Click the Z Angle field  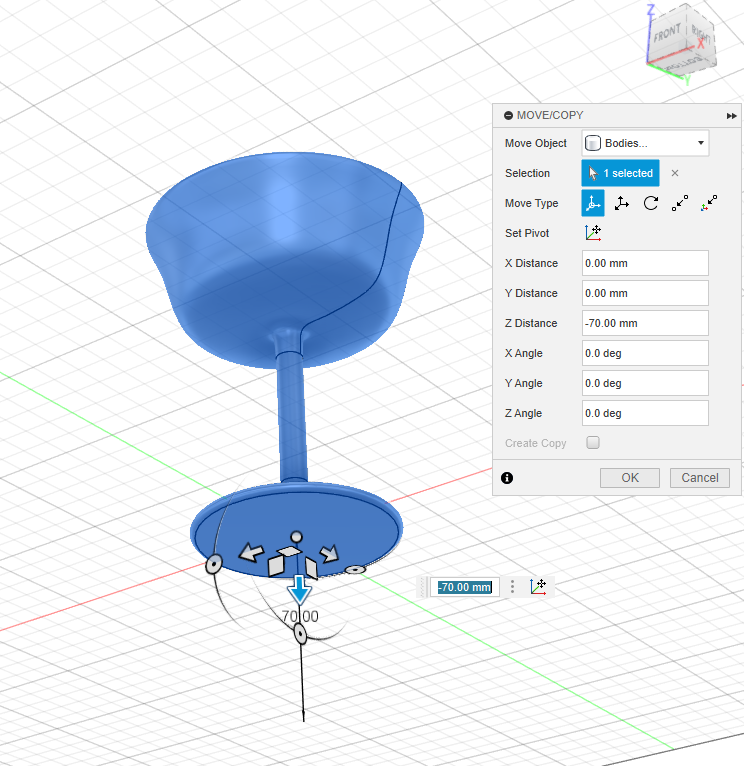point(645,413)
